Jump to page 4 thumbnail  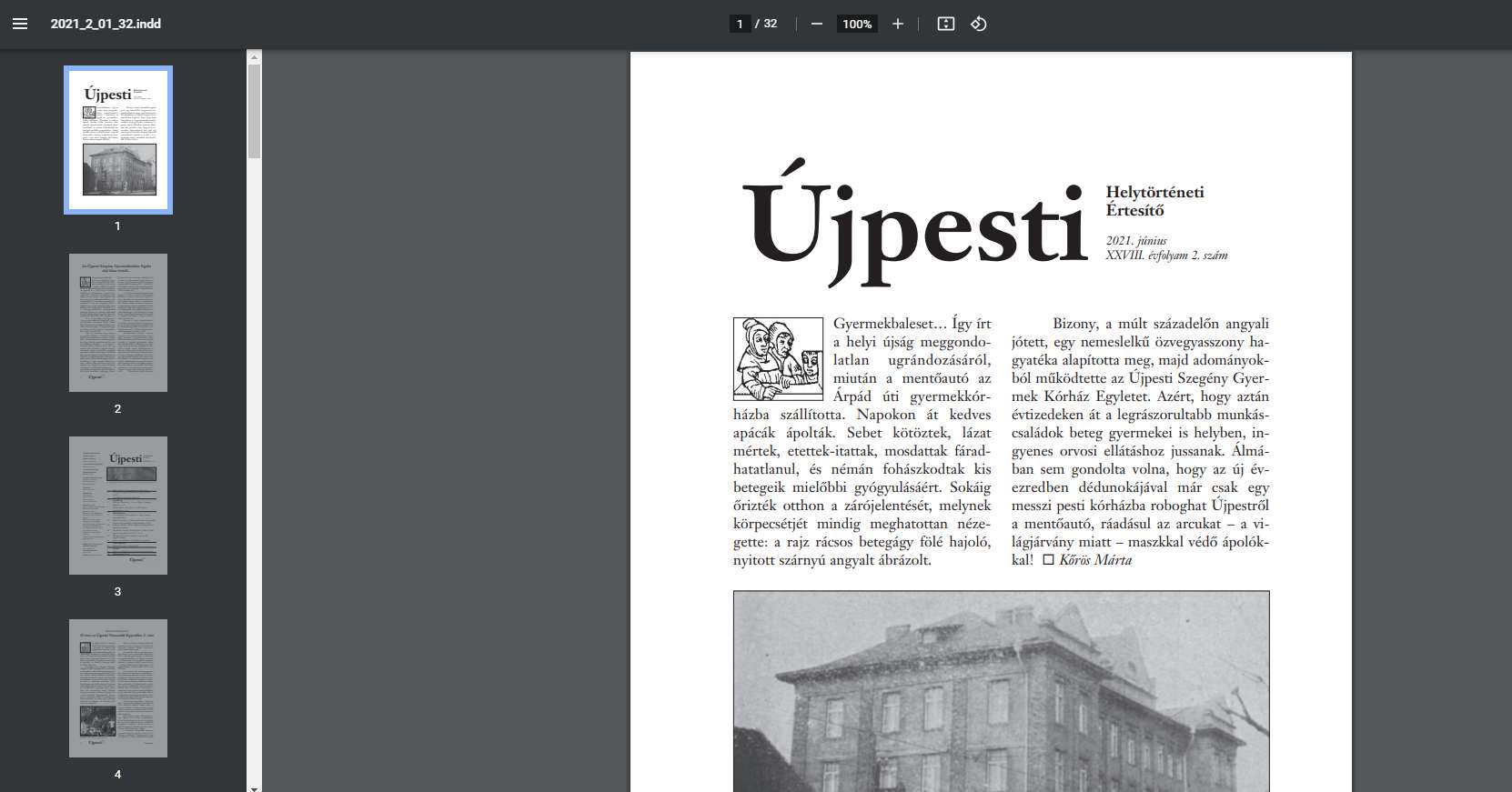coord(118,688)
